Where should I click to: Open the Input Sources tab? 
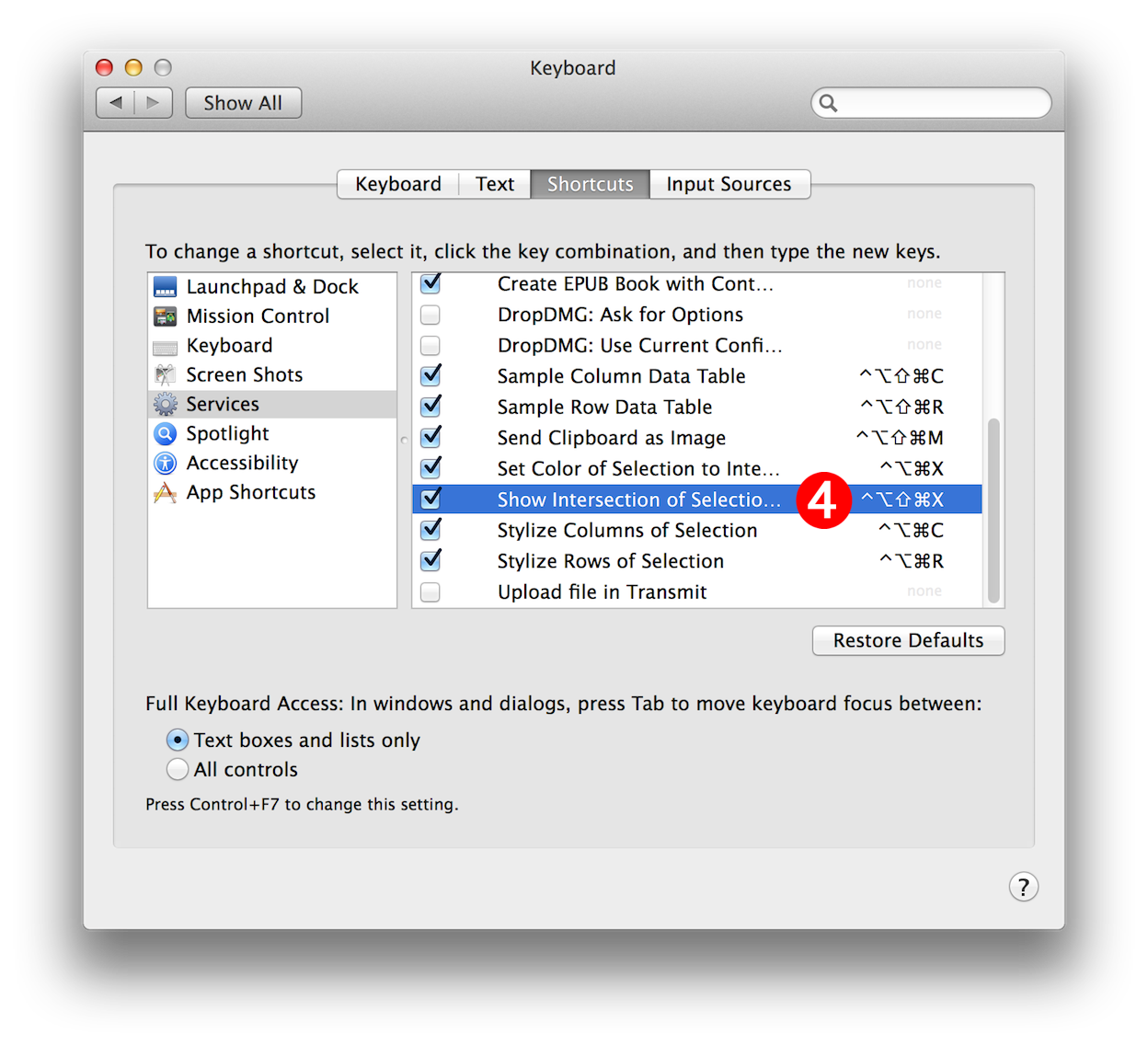729,184
